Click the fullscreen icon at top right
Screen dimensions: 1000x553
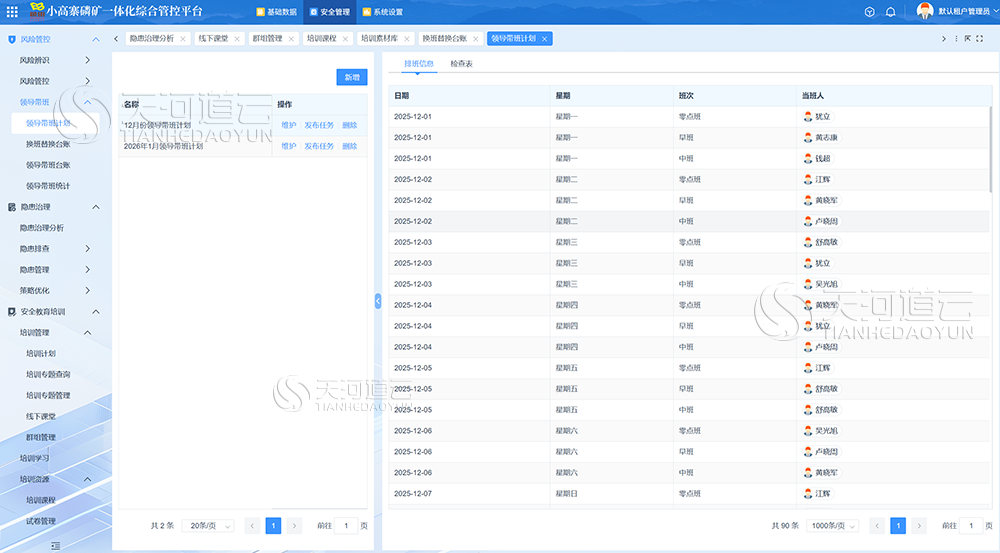click(980, 39)
